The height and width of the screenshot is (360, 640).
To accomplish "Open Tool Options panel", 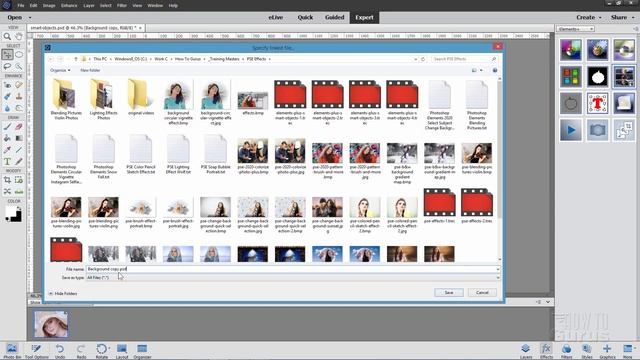I will pos(36,351).
